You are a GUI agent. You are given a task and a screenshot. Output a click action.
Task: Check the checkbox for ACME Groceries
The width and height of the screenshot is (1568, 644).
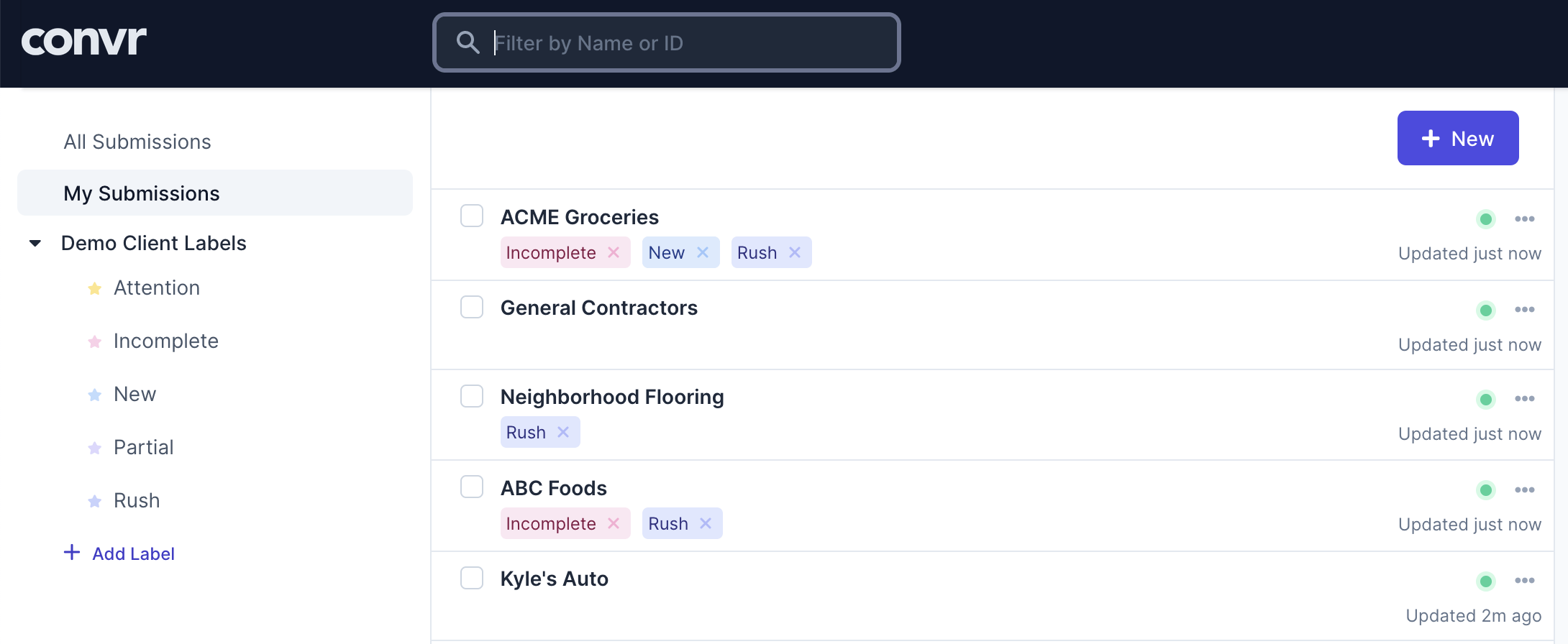[472, 216]
